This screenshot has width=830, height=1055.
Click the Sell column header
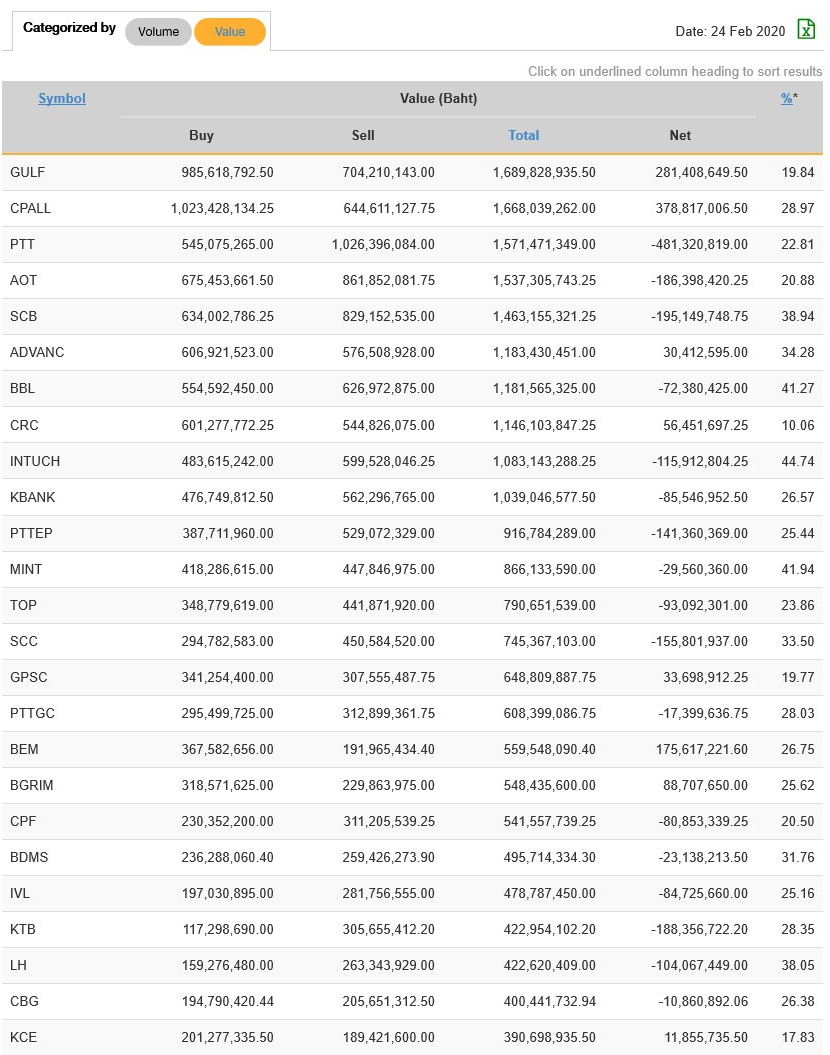[x=363, y=135]
